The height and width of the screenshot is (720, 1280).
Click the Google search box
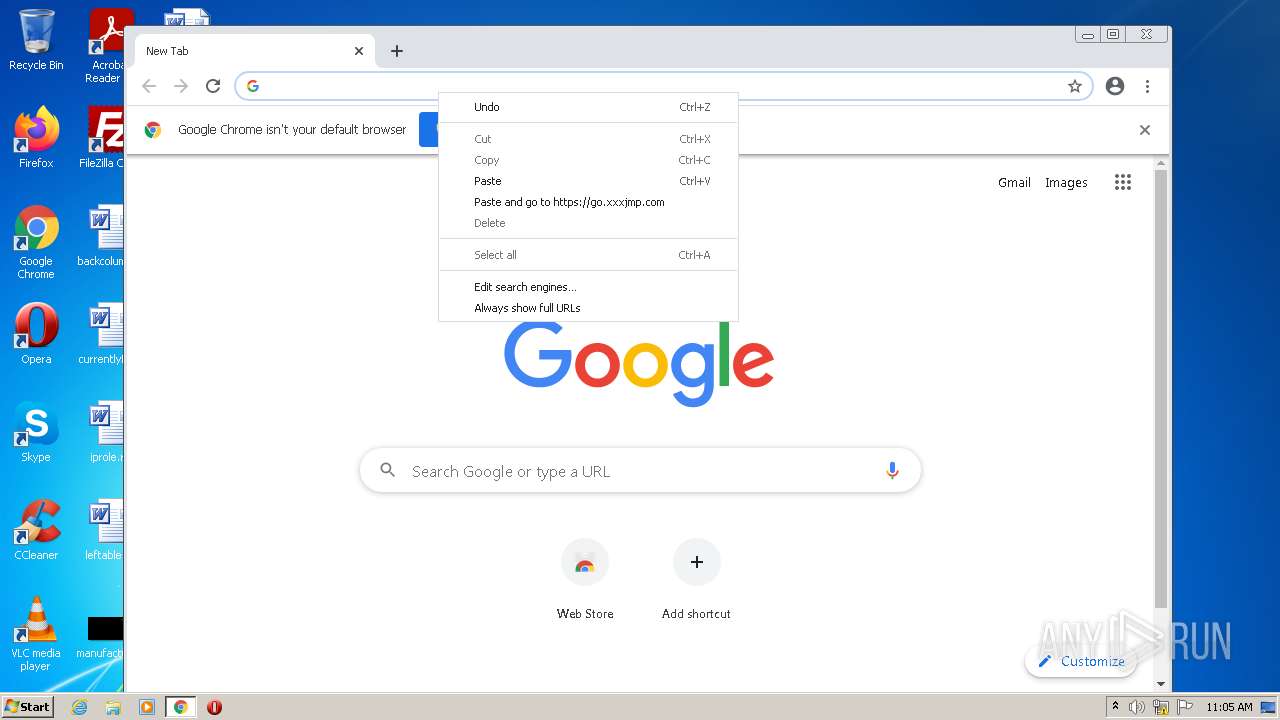point(640,471)
